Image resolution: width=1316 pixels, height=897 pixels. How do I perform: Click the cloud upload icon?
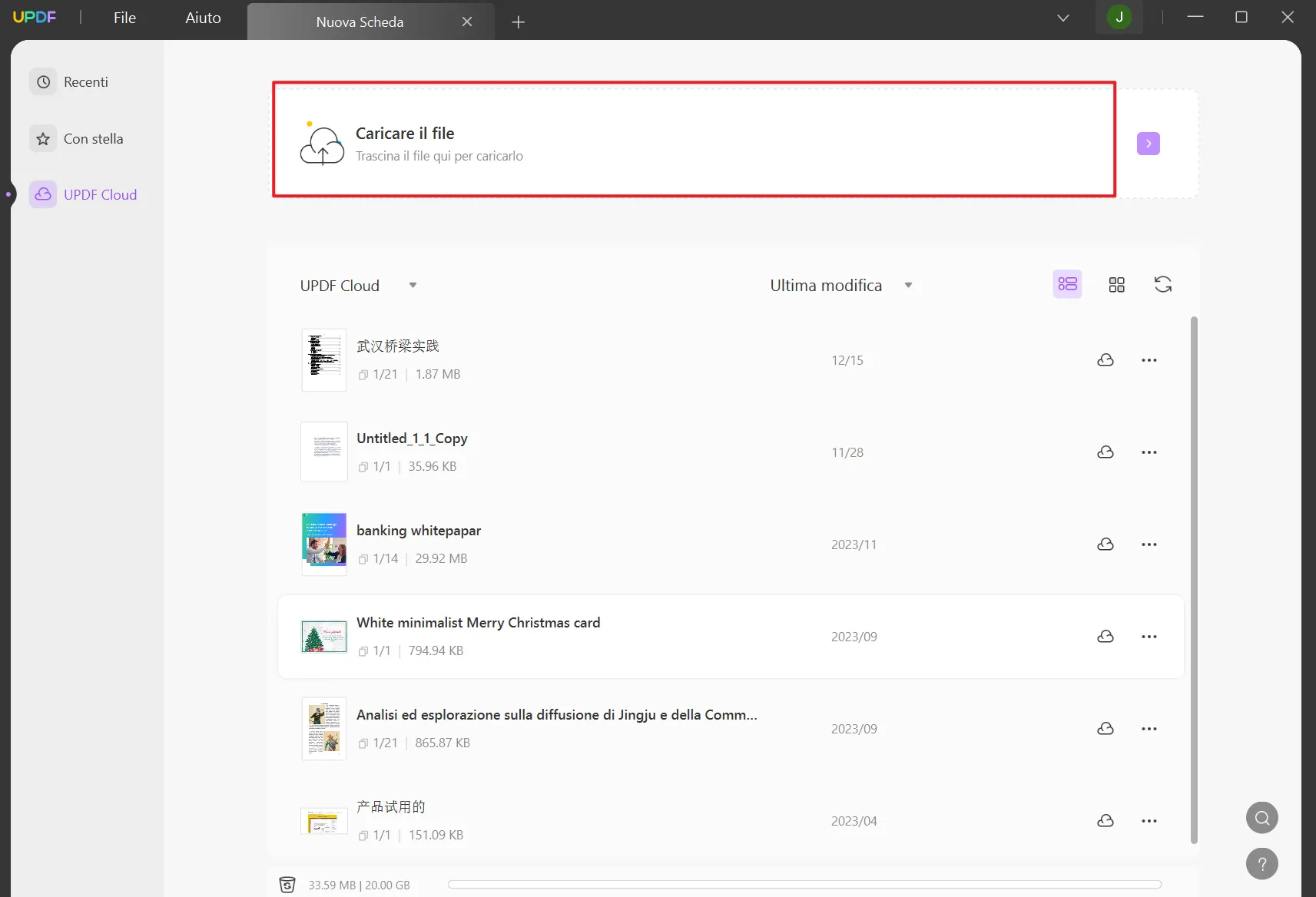click(x=322, y=144)
